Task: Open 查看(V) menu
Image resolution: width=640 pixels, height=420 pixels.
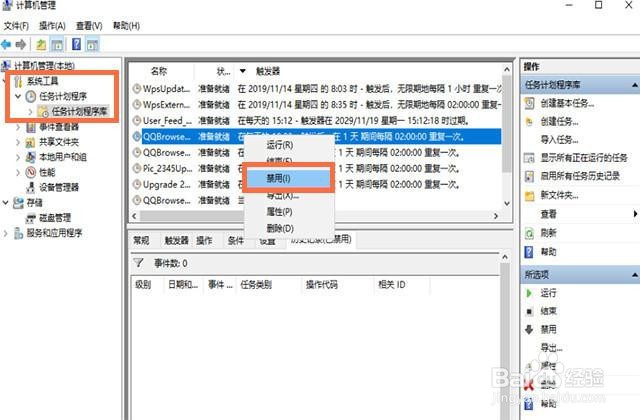Action: [89, 26]
